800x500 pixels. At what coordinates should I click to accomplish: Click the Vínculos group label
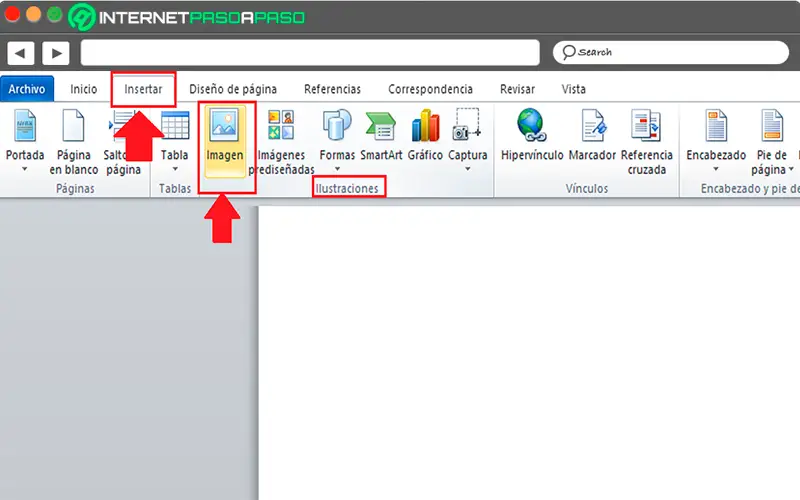point(587,188)
